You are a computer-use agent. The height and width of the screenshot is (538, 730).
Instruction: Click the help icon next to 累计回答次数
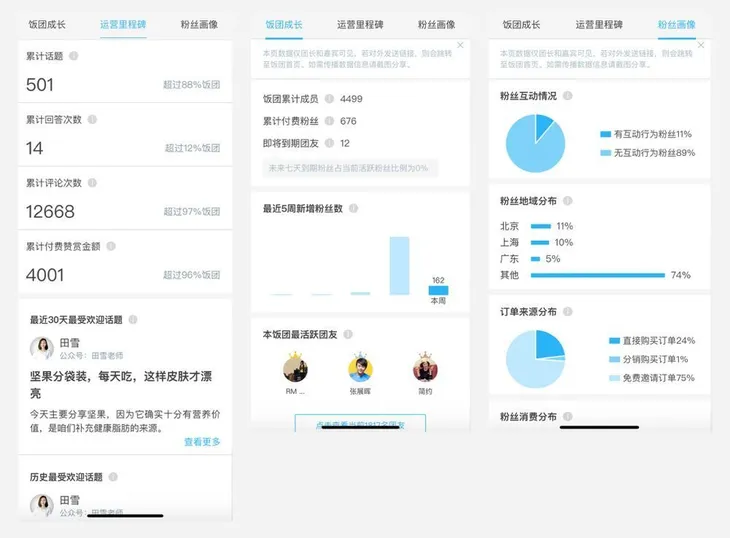coord(92,119)
